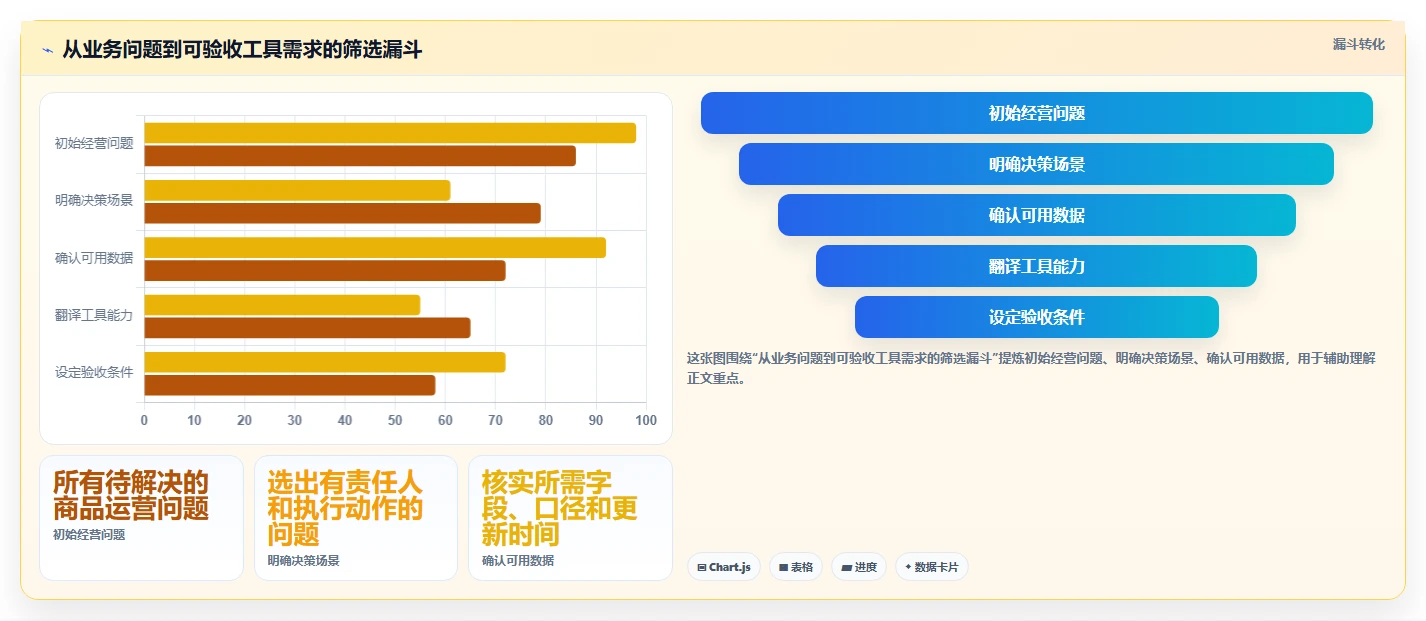The height and width of the screenshot is (621, 1426).
Task: Open the 所有待解决的商品运营问题 data card
Action: pyautogui.click(x=141, y=518)
